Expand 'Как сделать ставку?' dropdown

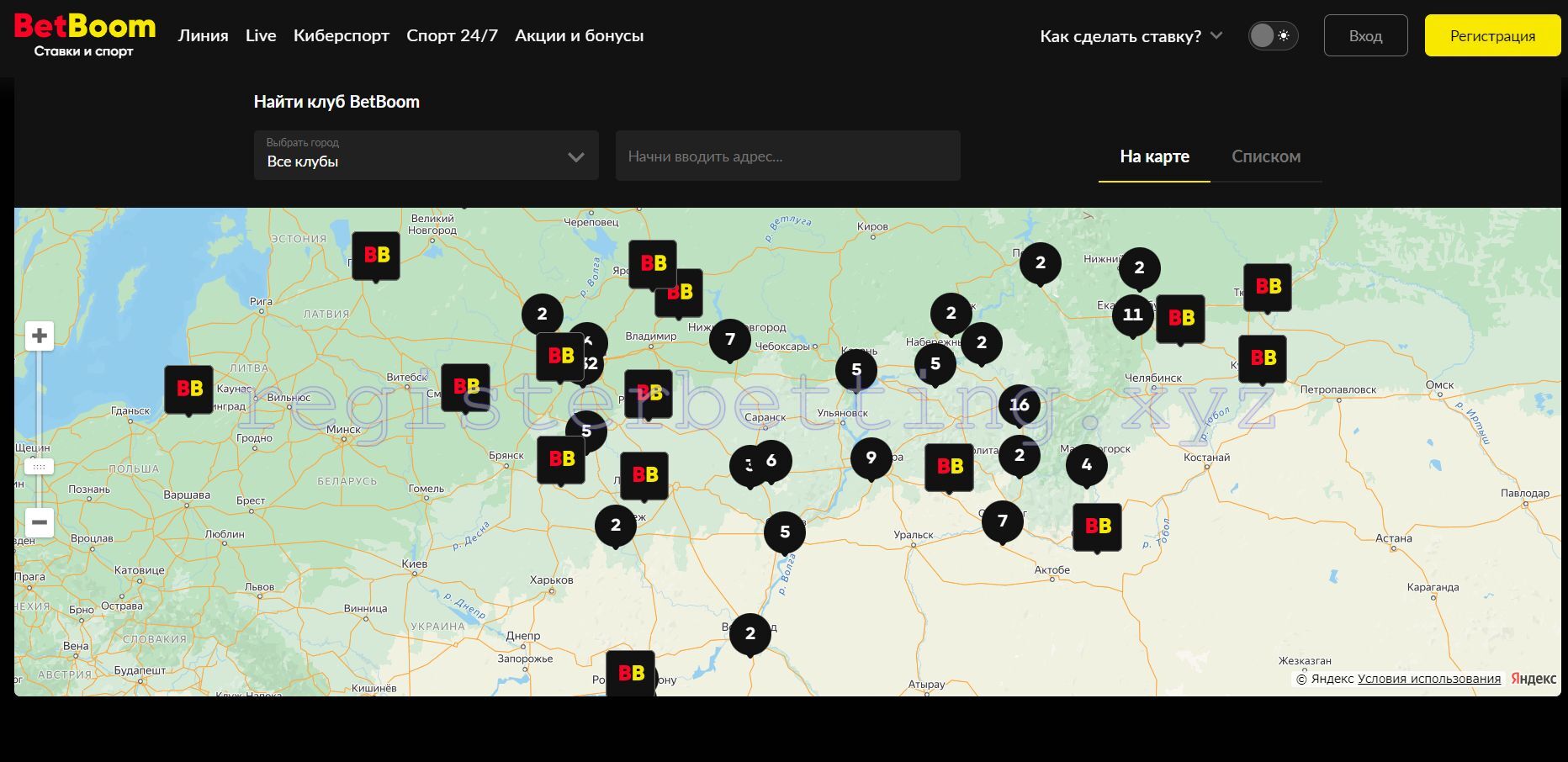pyautogui.click(x=1131, y=36)
